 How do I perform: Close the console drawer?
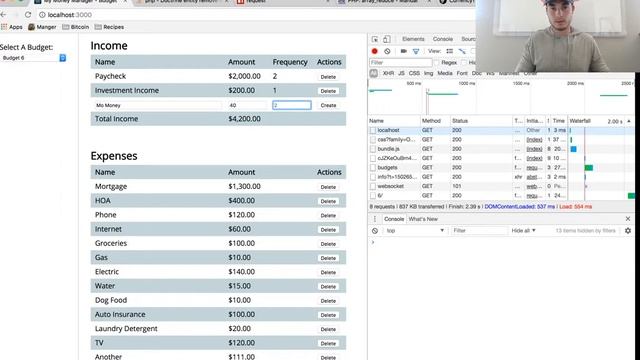click(628, 219)
